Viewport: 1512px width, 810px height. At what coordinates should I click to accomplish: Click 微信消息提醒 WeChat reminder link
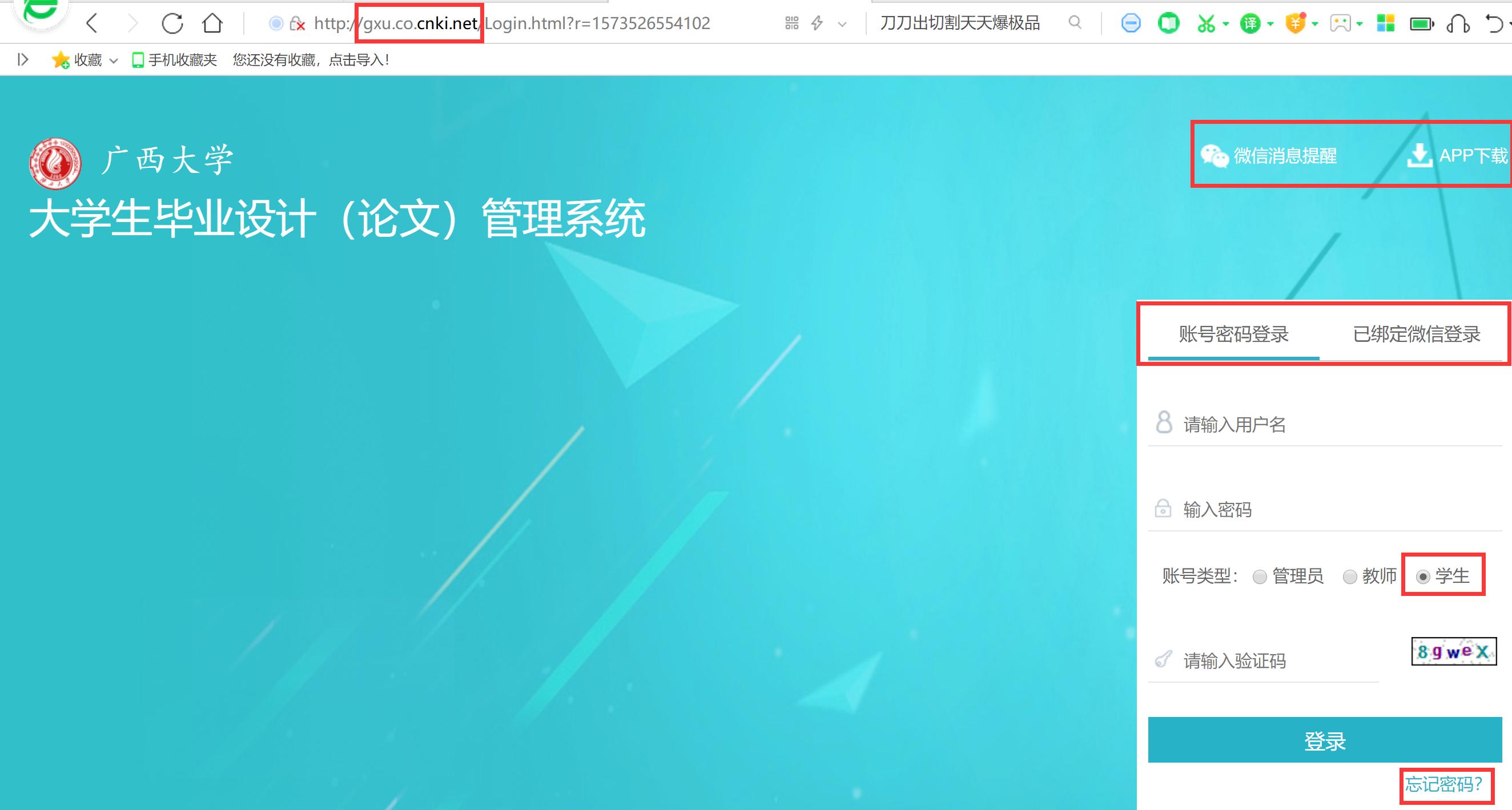[x=1268, y=155]
